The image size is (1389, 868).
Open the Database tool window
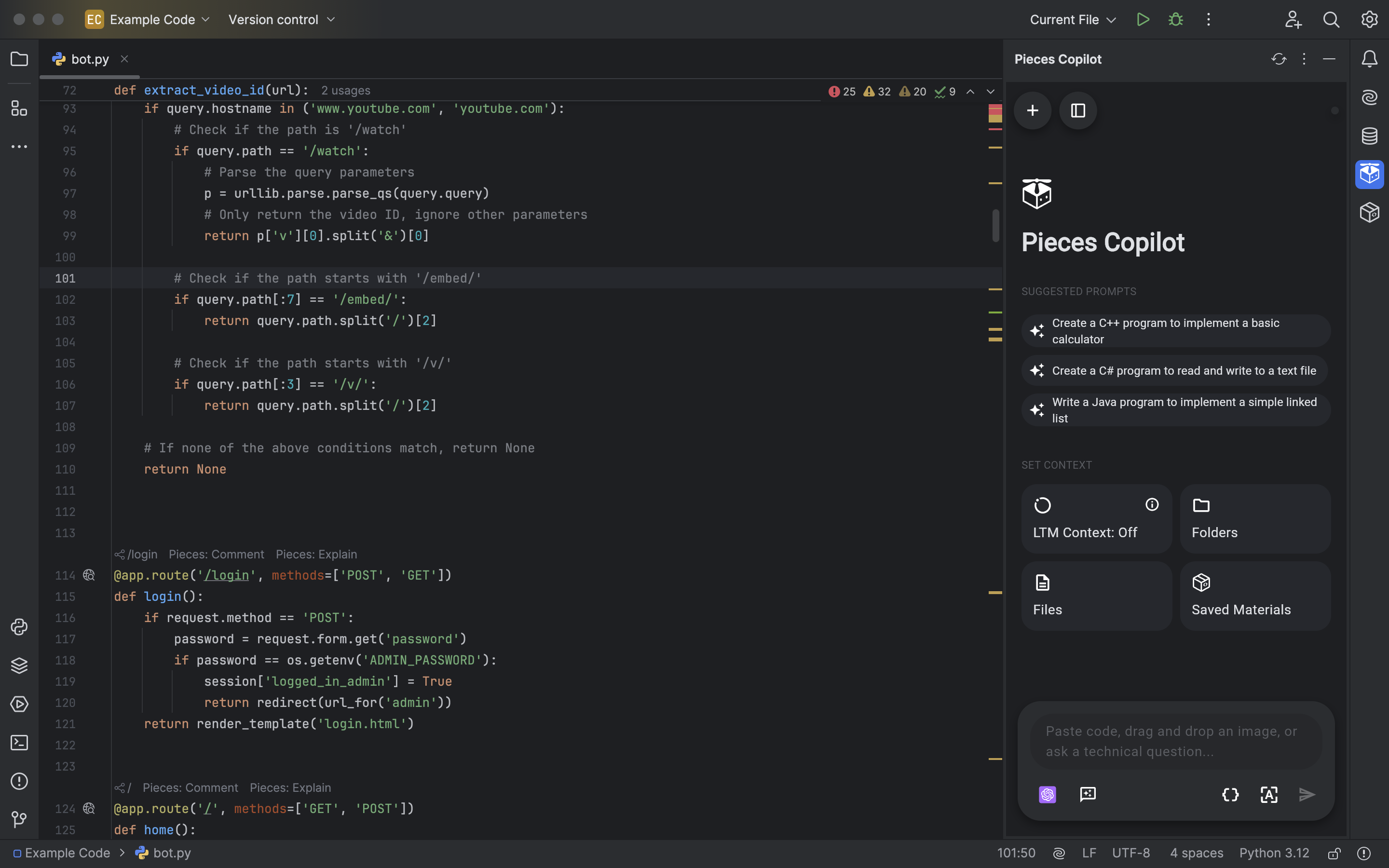pos(1370,136)
